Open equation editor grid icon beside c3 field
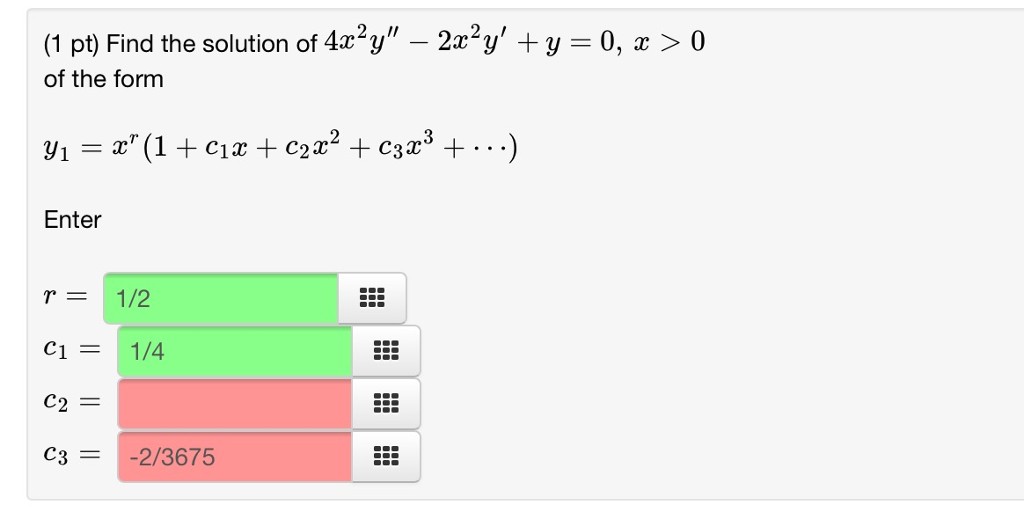 385,457
